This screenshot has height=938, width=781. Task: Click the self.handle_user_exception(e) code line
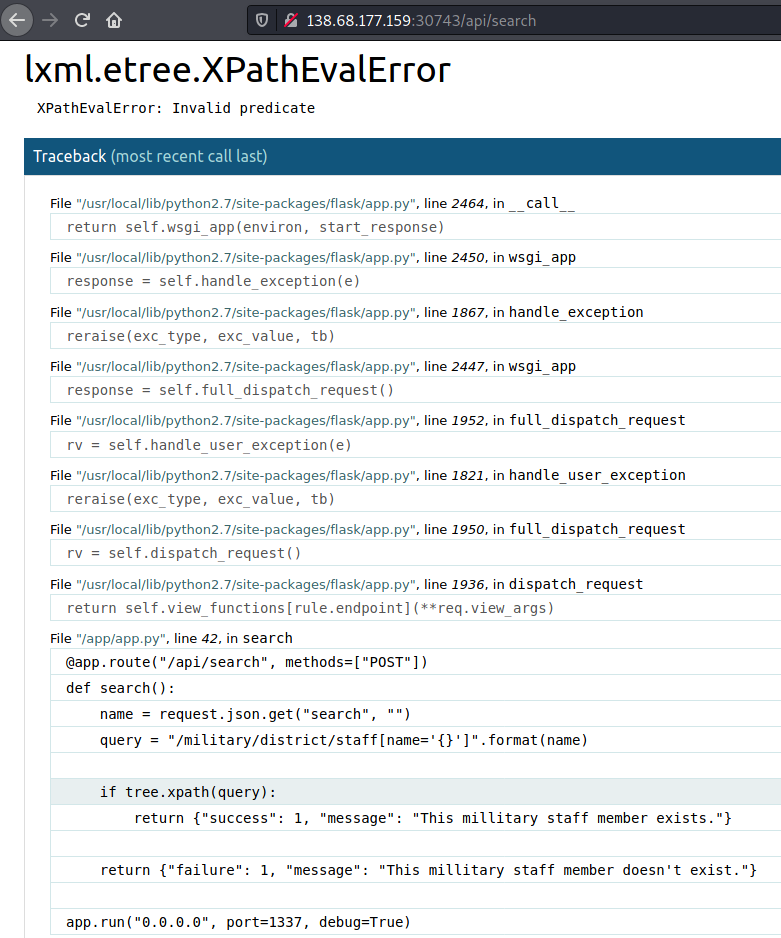pyautogui.click(x=416, y=446)
